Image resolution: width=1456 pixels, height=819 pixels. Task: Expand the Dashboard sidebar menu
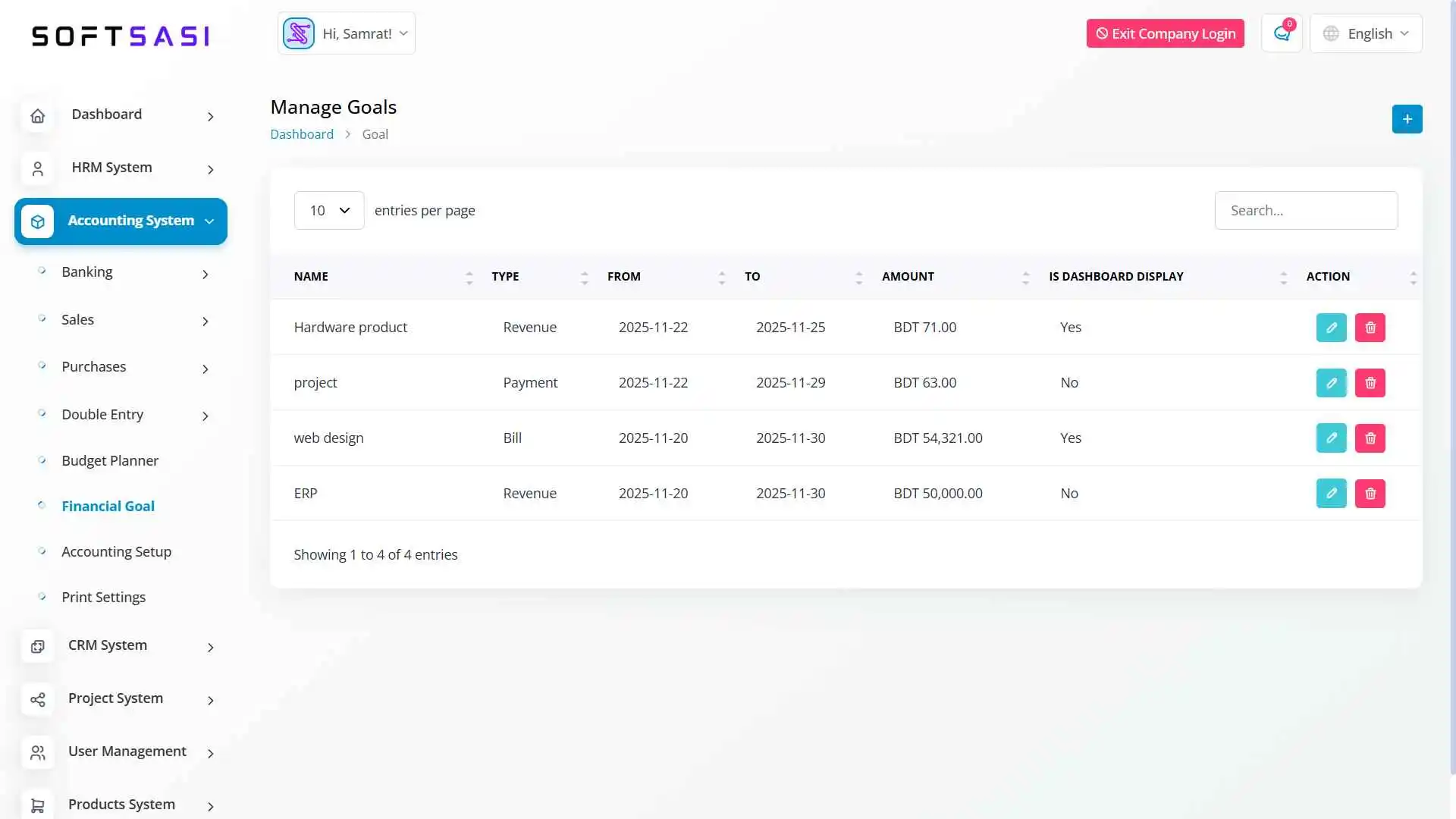pyautogui.click(x=121, y=115)
